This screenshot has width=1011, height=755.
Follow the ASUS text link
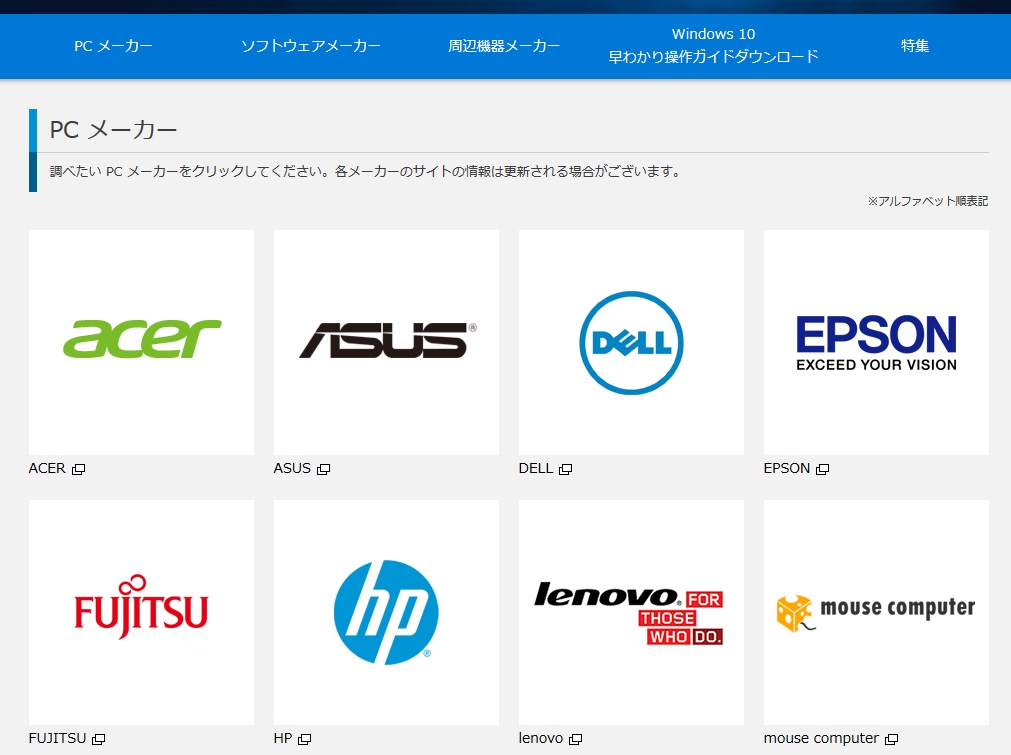(292, 469)
